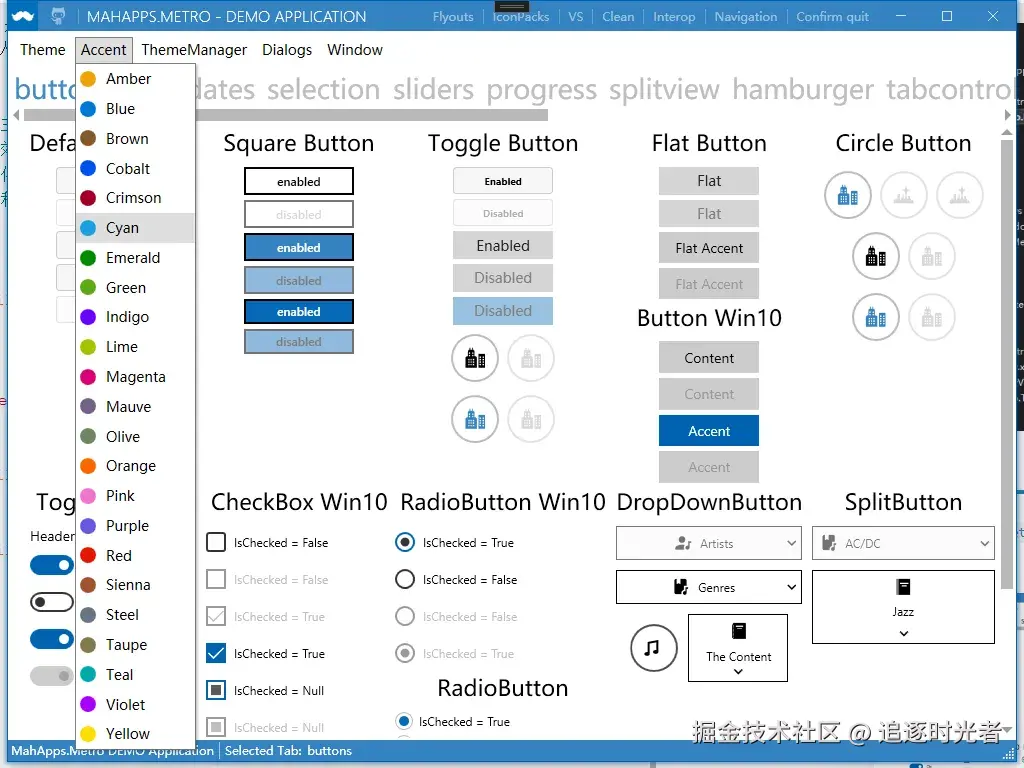Click first accent-colored circle button with city icon
This screenshot has width=1024, height=768.
(x=848, y=195)
